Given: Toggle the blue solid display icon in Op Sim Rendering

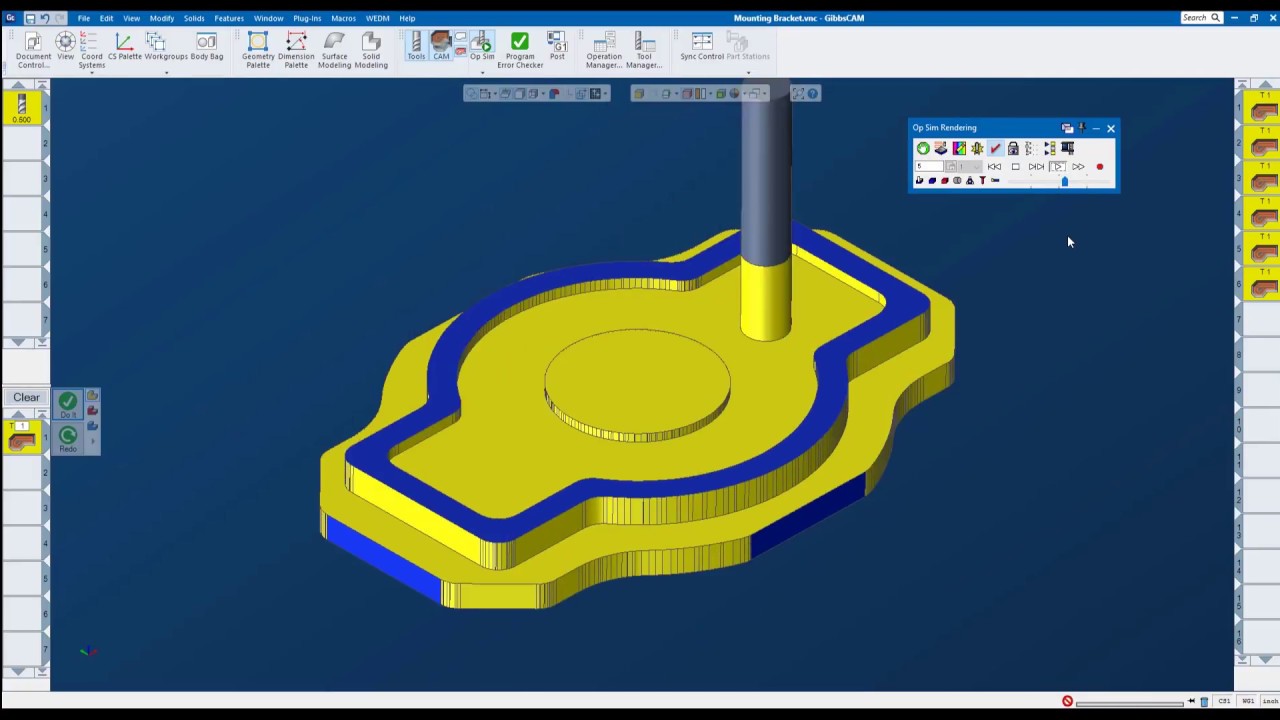Looking at the screenshot, I should (x=932, y=181).
